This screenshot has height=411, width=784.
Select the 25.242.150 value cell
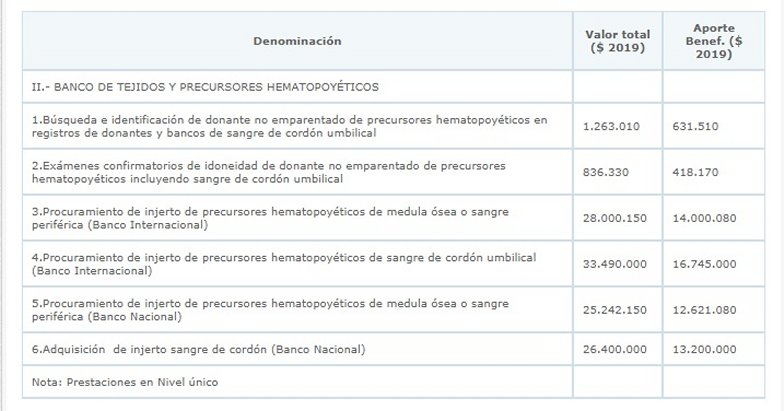pyautogui.click(x=614, y=310)
